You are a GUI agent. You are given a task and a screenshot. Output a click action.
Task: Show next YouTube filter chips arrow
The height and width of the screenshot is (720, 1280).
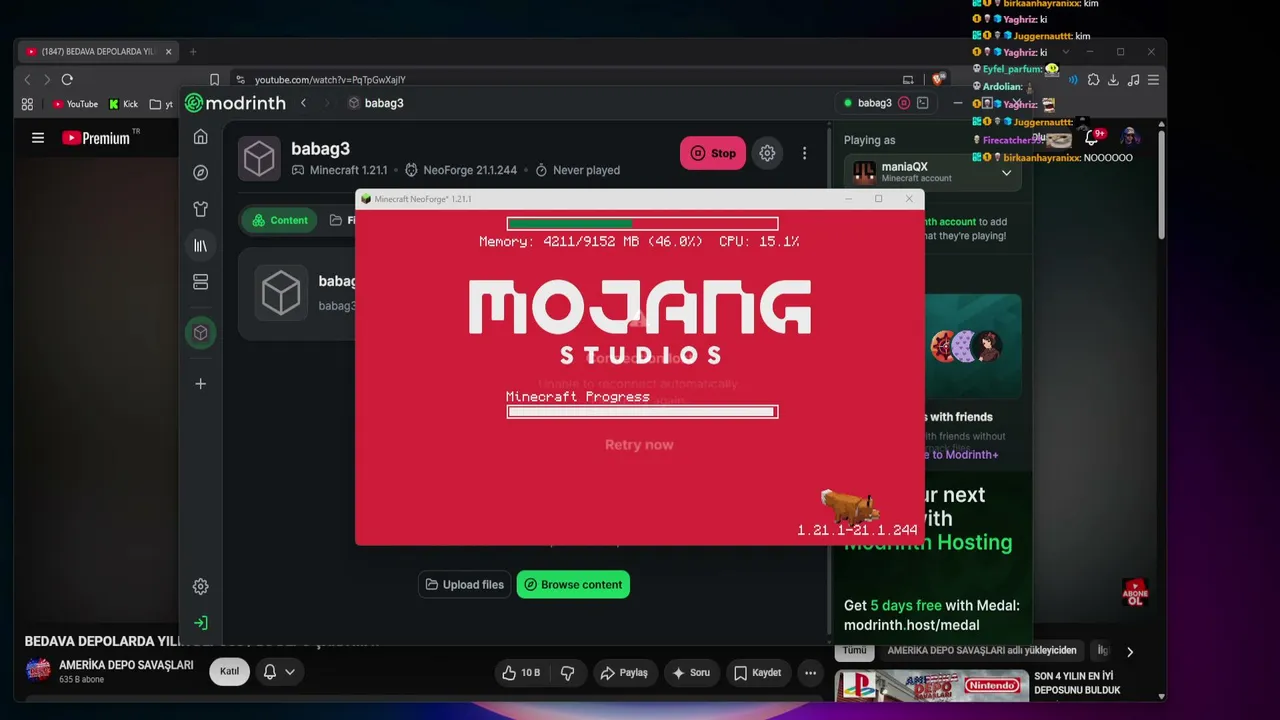pyautogui.click(x=1130, y=652)
